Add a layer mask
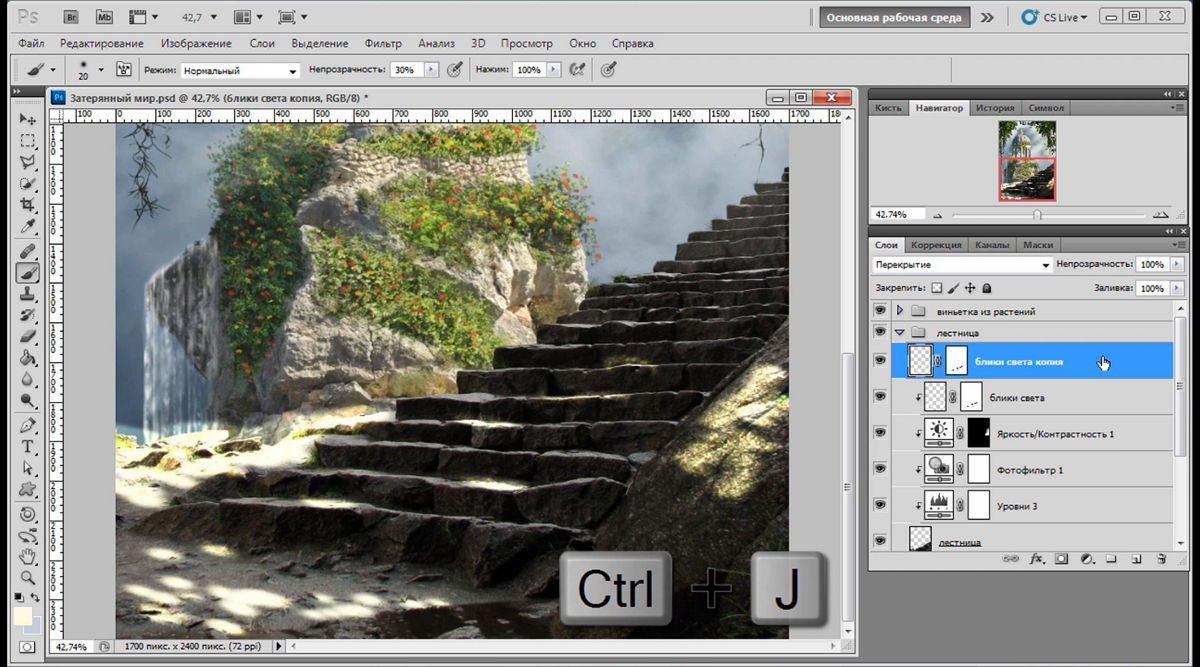The height and width of the screenshot is (667, 1200). (x=1062, y=559)
